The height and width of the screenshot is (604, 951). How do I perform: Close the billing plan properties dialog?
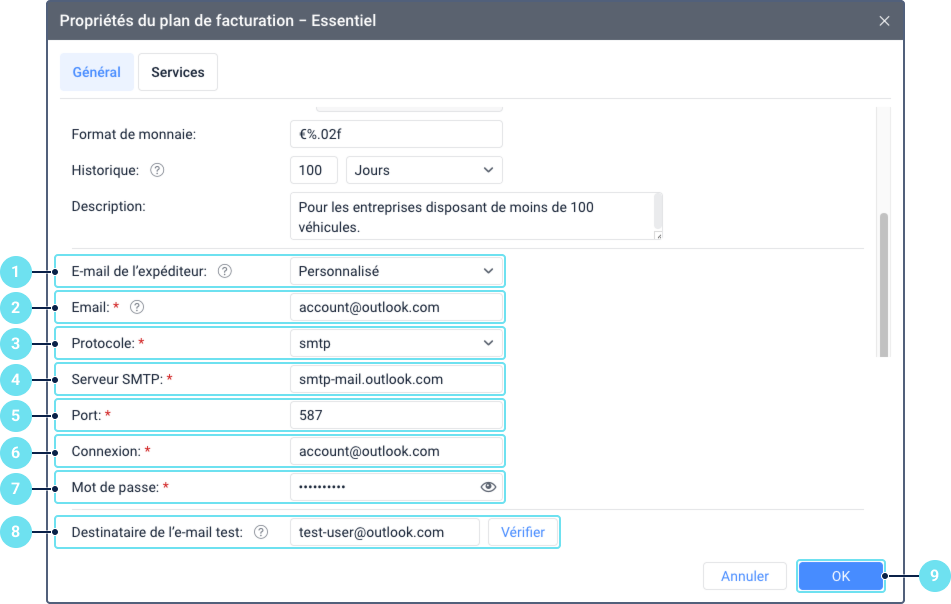click(884, 21)
